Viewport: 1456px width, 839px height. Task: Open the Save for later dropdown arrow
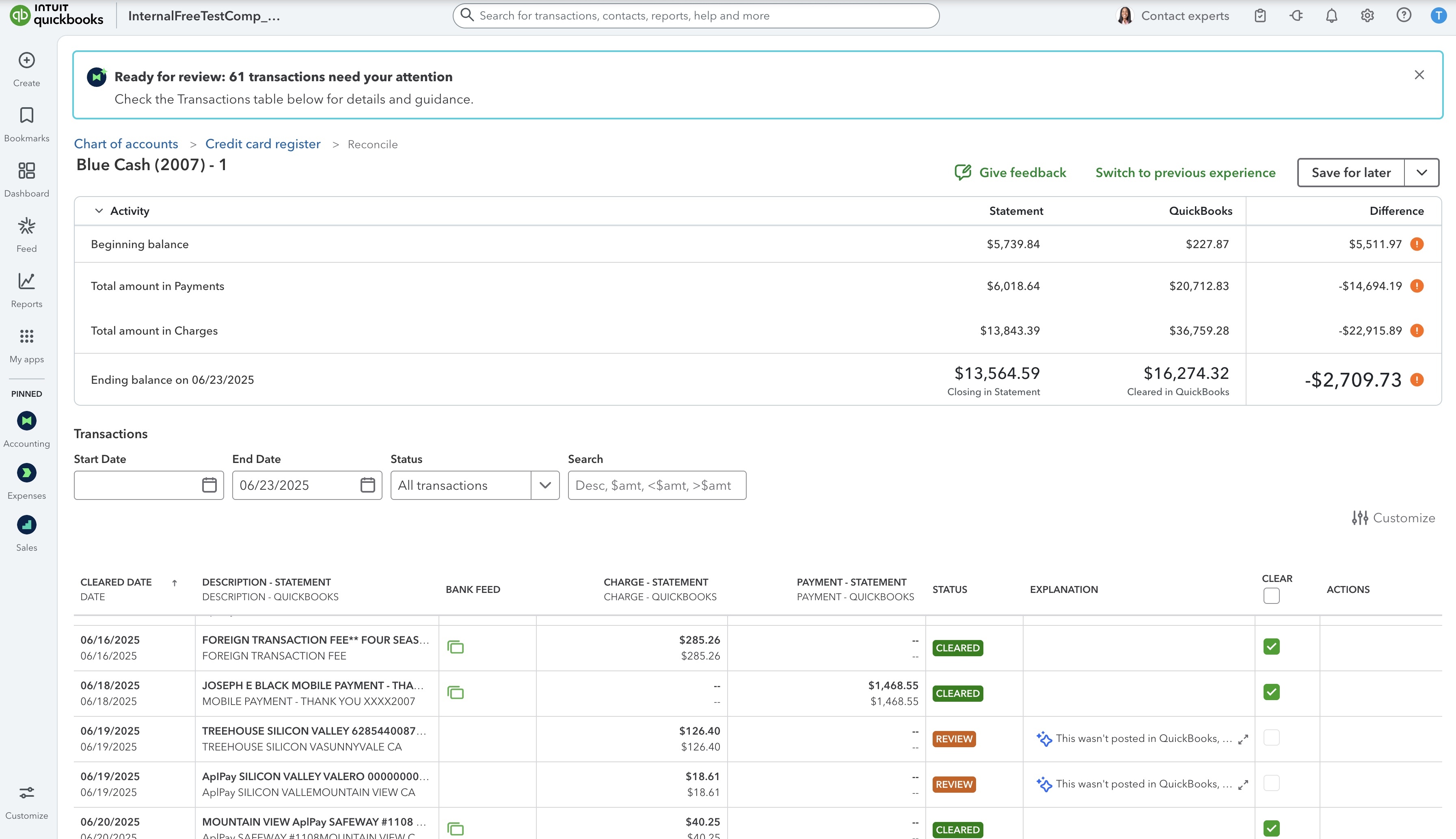1421,172
